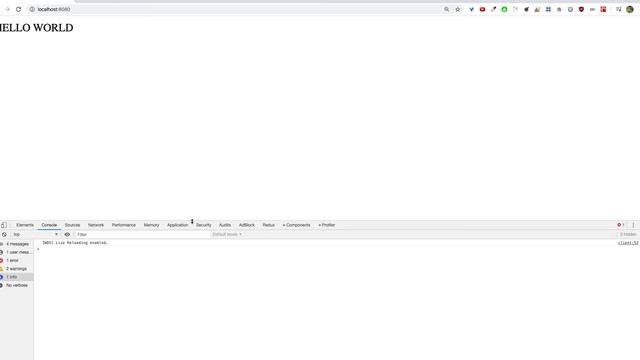640x360 pixels.
Task: View site information icon beside the URL
Action: click(32, 9)
